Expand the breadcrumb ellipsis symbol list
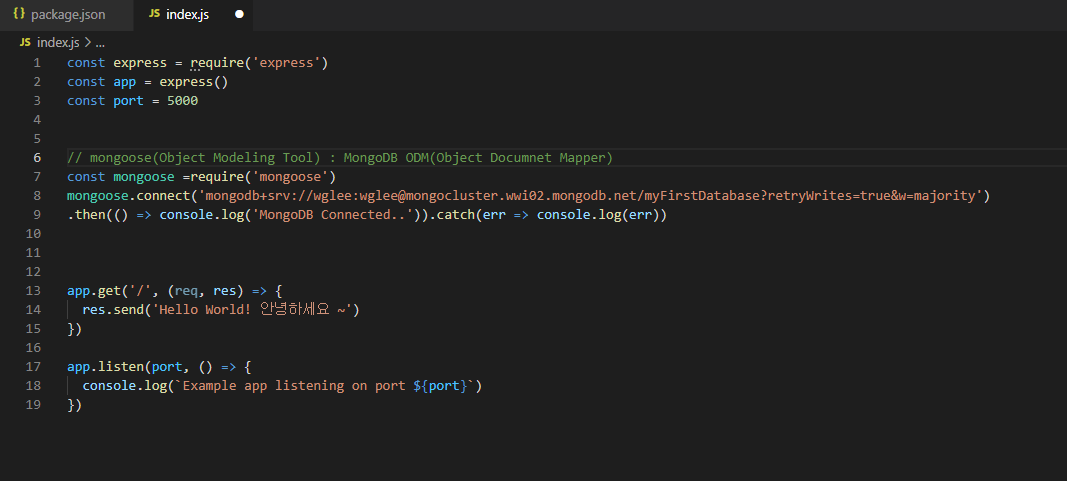This screenshot has width=1067, height=481. (100, 43)
